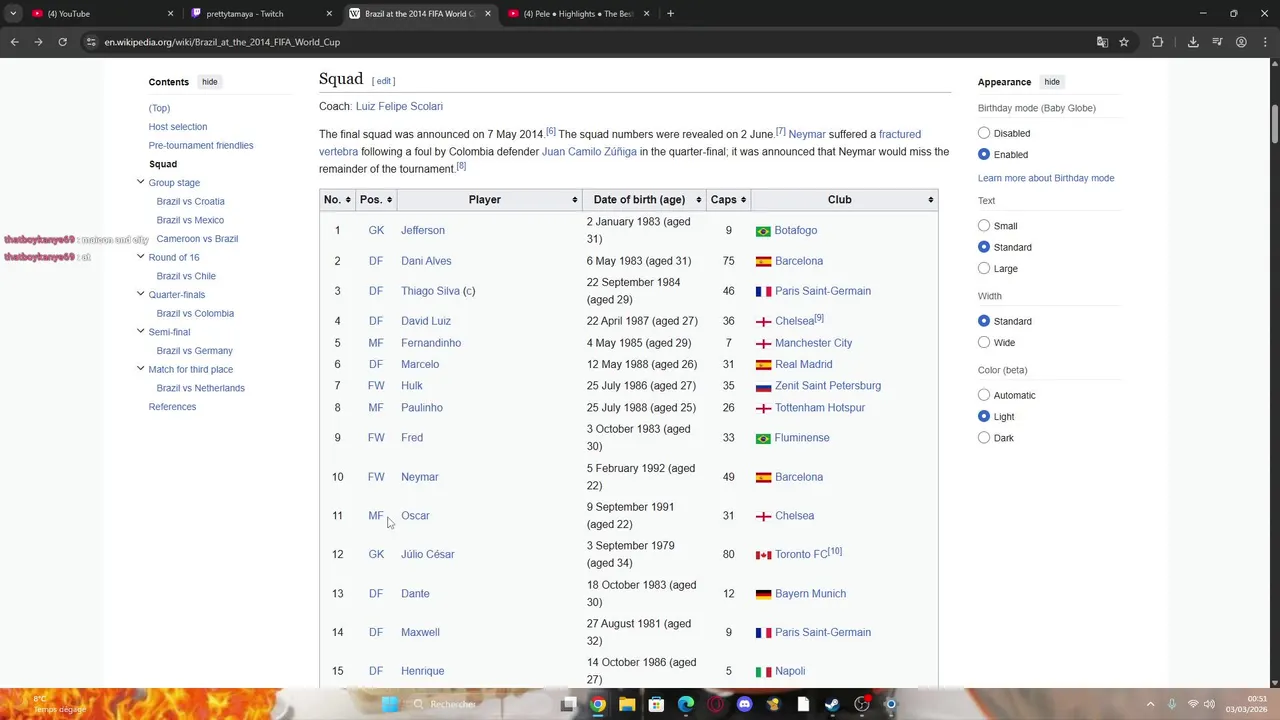Close the Pele Highlights tab
The image size is (1280, 720).
(646, 14)
